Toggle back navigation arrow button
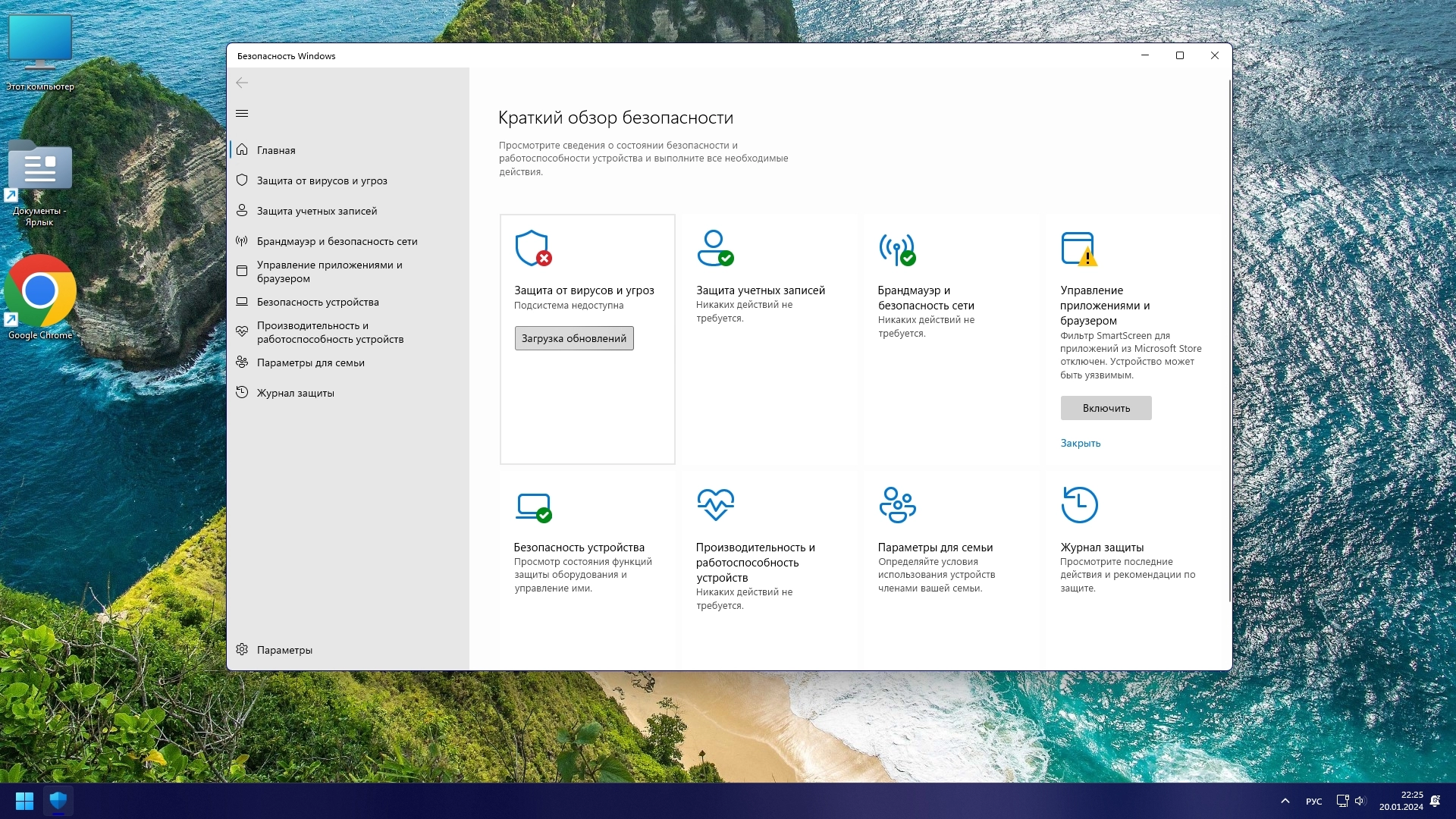The height and width of the screenshot is (819, 1456). click(242, 83)
